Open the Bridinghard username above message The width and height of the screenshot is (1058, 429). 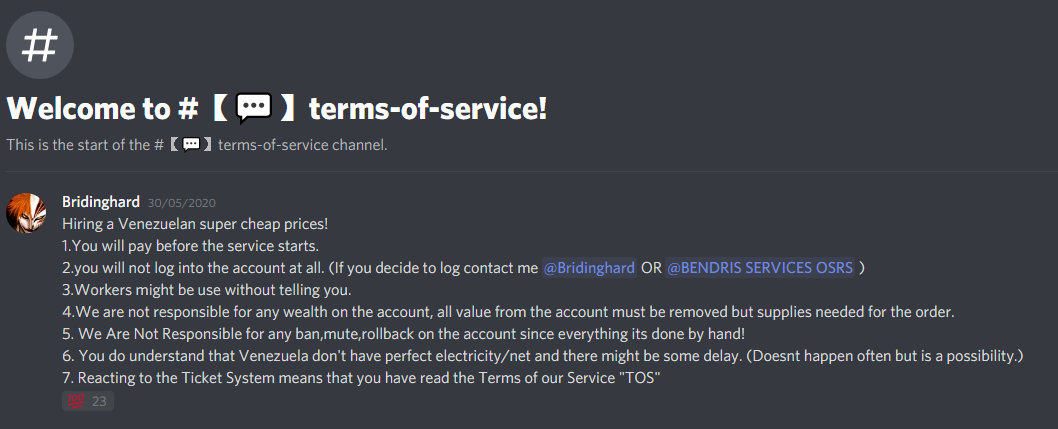[x=101, y=202]
